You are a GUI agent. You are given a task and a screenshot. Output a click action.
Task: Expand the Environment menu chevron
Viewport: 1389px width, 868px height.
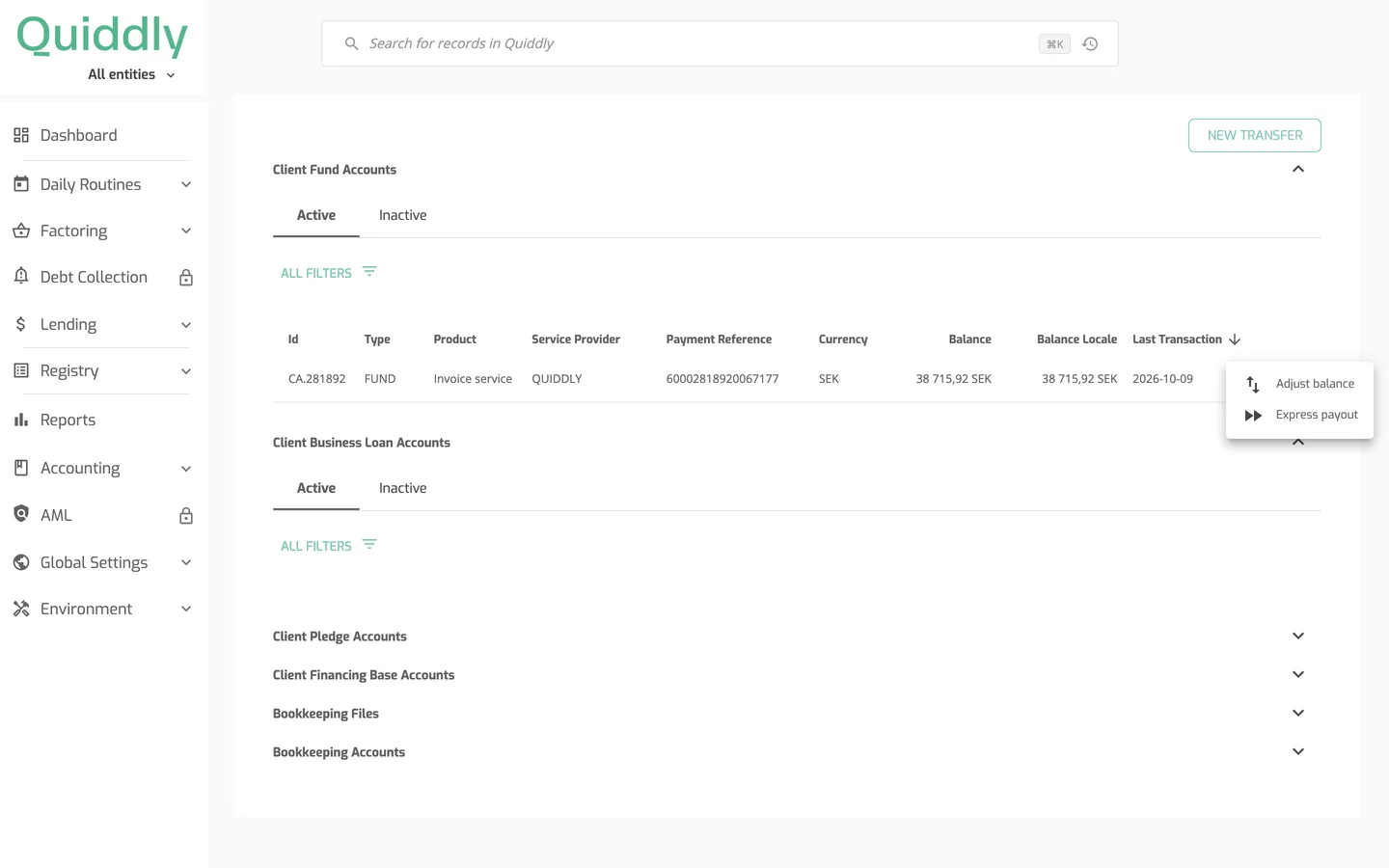[186, 609]
